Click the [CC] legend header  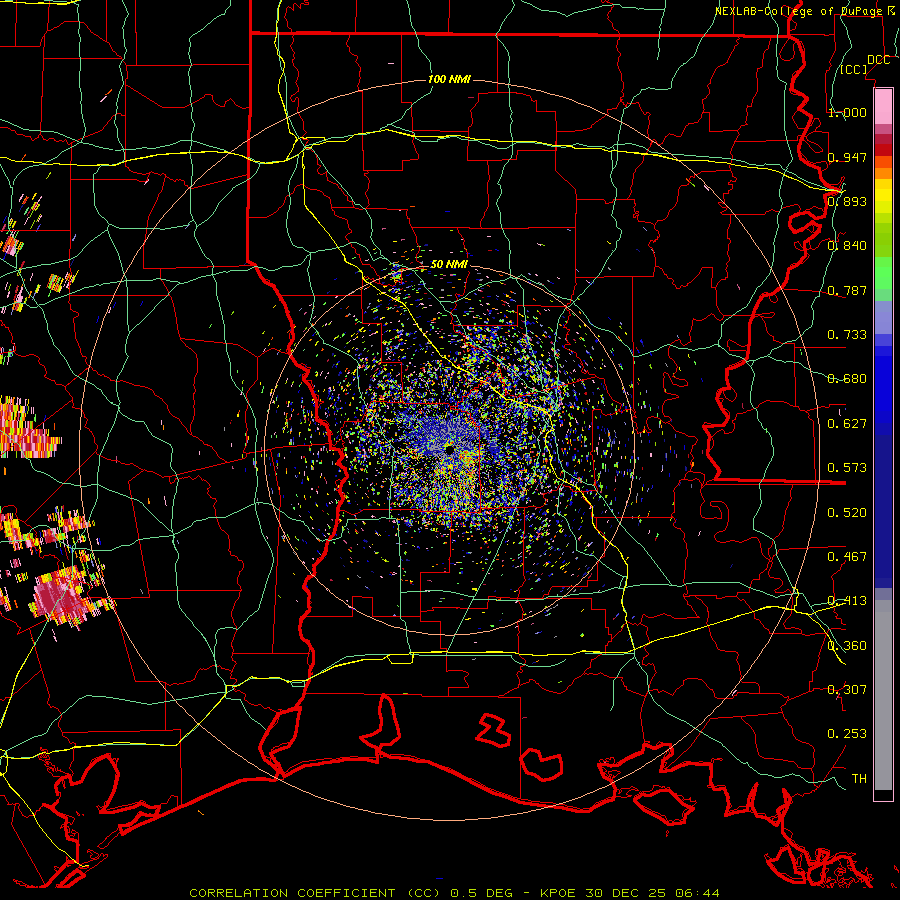(854, 69)
